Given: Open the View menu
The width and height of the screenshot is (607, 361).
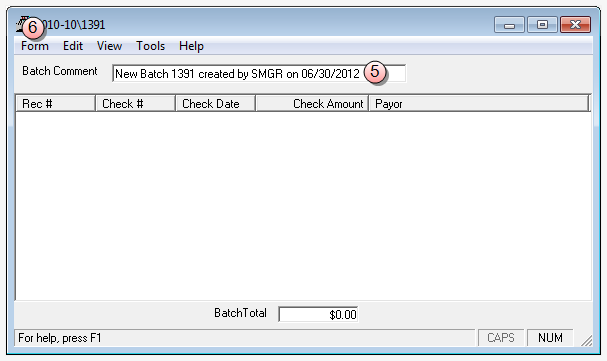Looking at the screenshot, I should 109,46.
